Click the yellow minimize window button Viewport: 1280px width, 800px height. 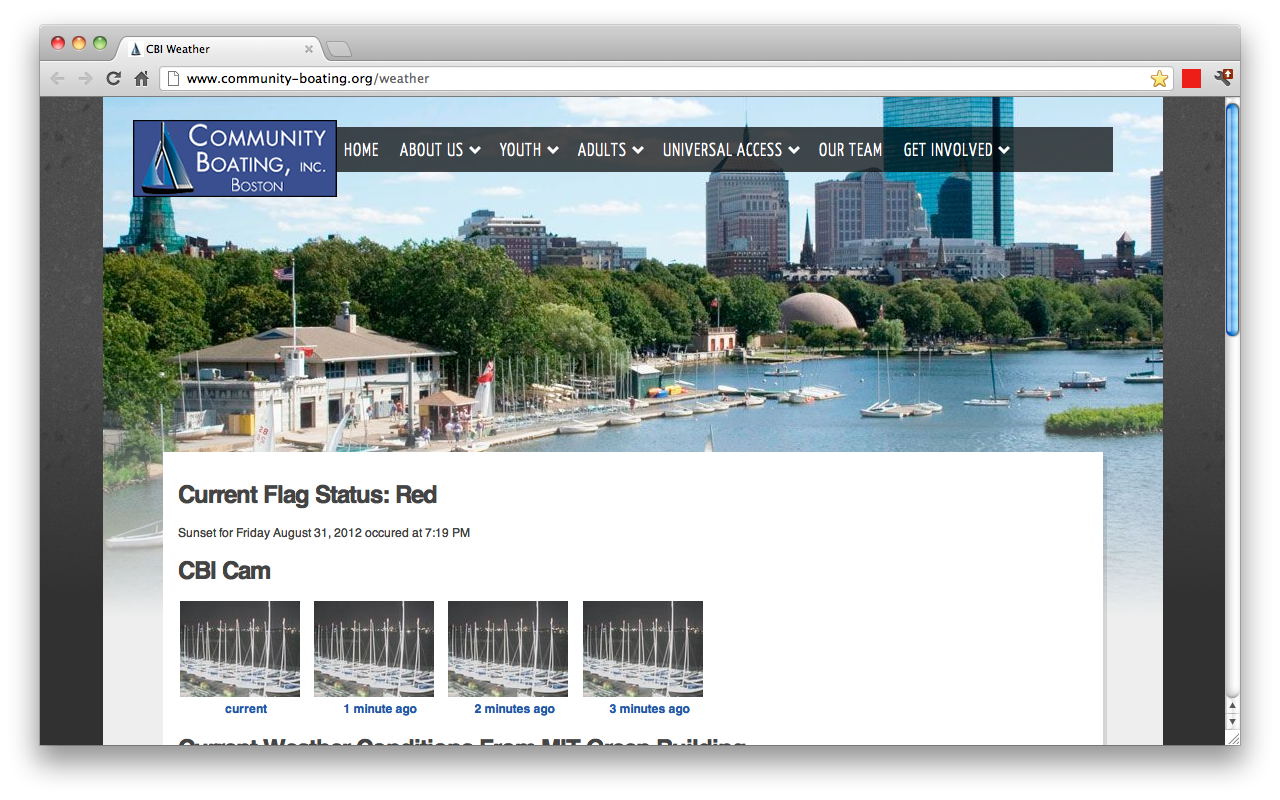(x=79, y=43)
